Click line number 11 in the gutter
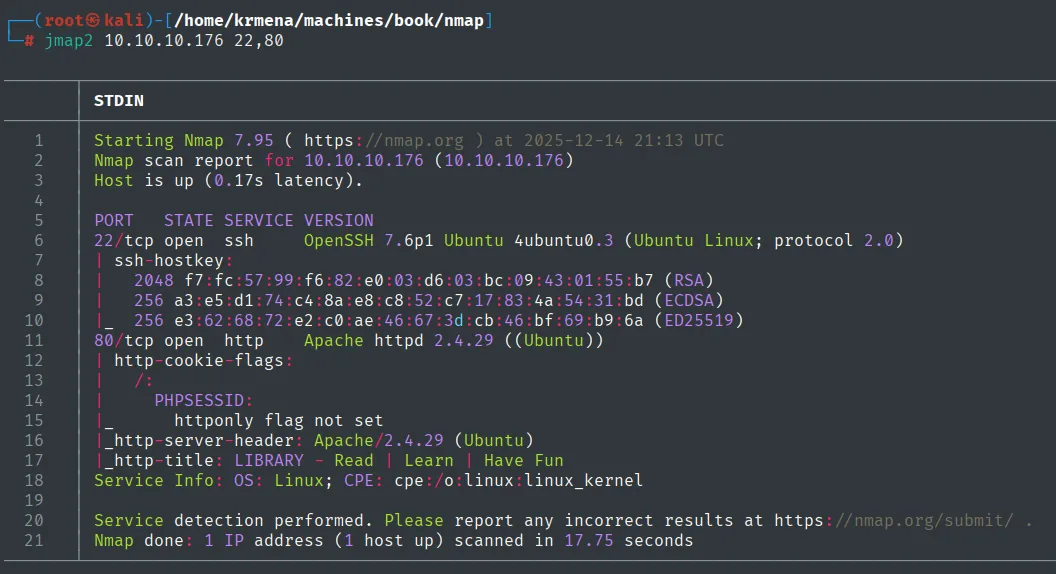Viewport: 1056px width, 574px height. coord(34,340)
